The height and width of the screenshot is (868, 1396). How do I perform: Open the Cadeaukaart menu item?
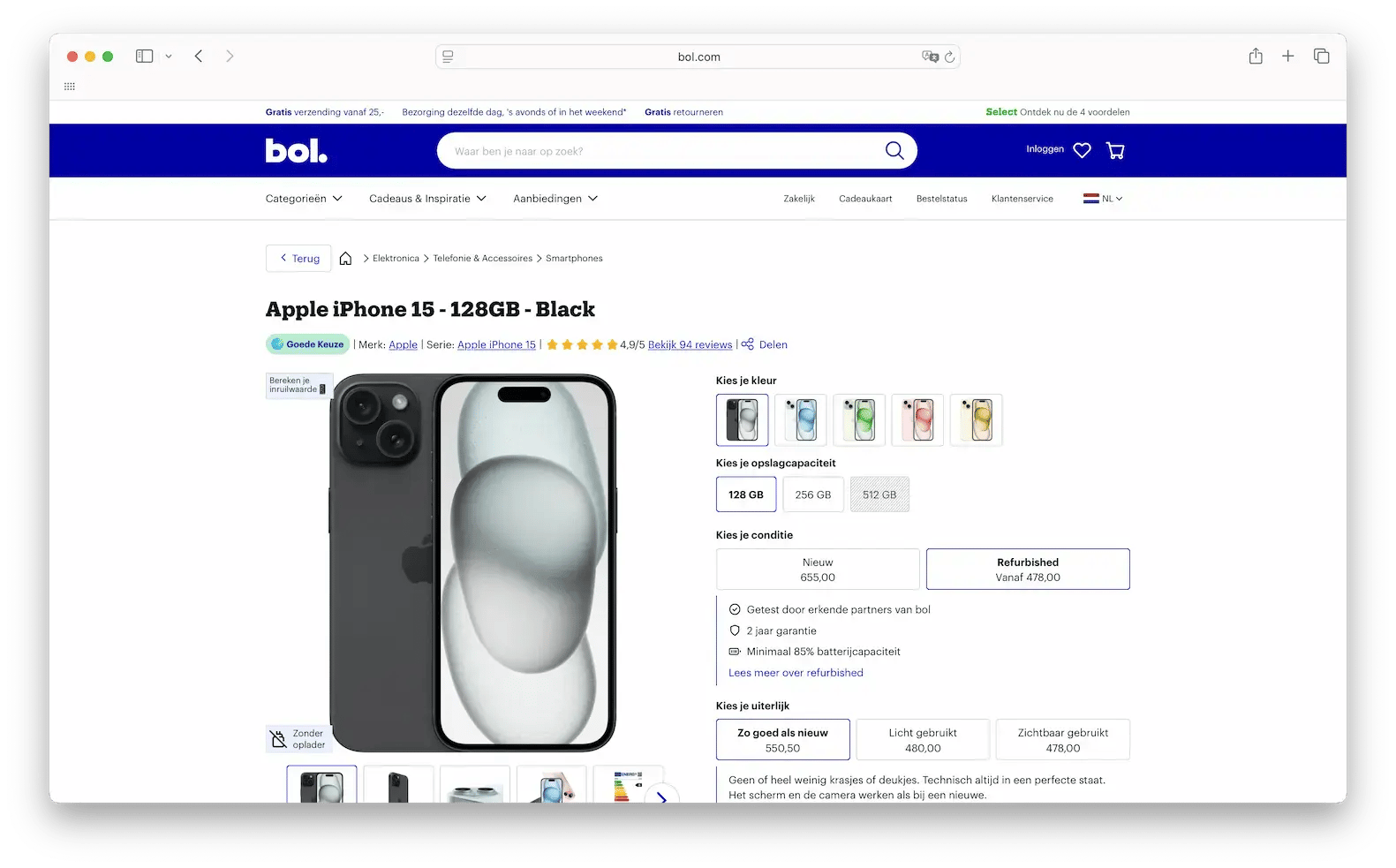865,199
